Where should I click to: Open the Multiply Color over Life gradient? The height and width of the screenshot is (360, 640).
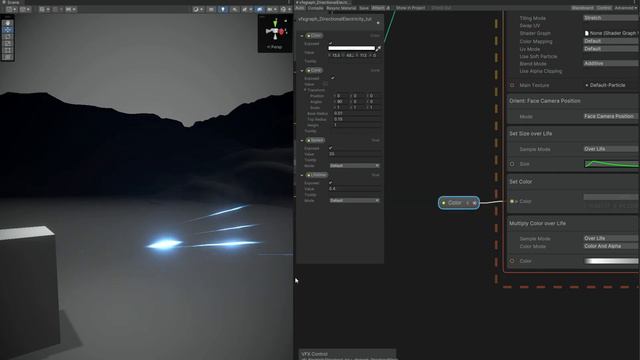pyautogui.click(x=611, y=261)
